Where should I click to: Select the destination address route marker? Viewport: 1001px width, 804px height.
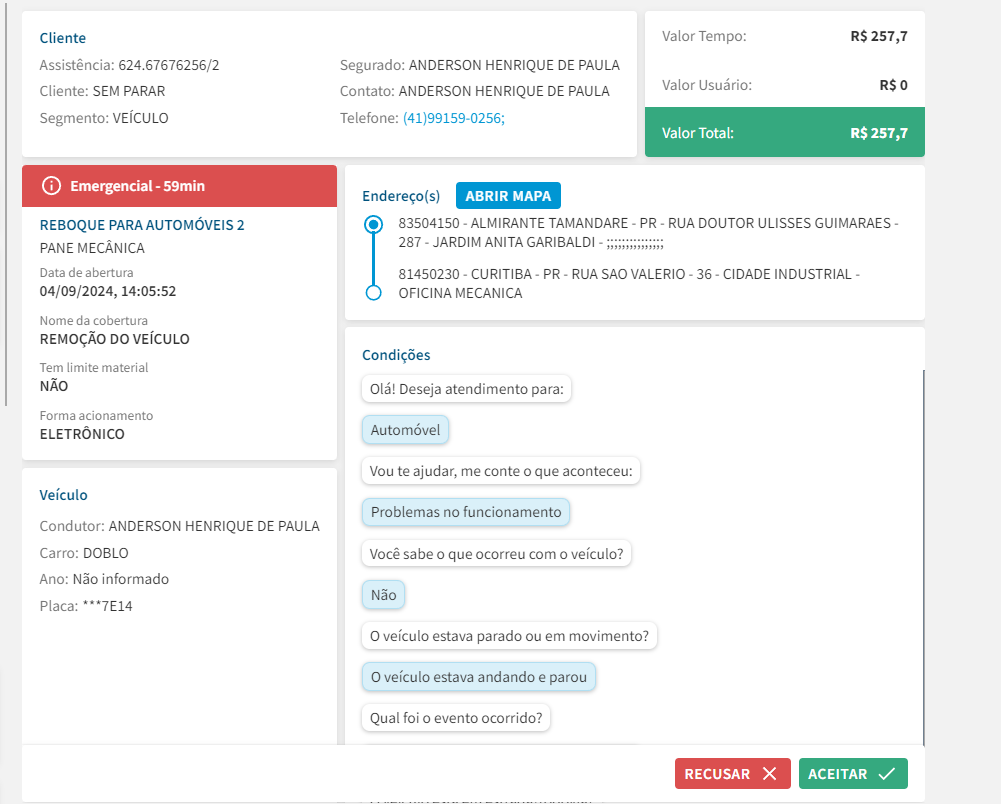(x=374, y=293)
